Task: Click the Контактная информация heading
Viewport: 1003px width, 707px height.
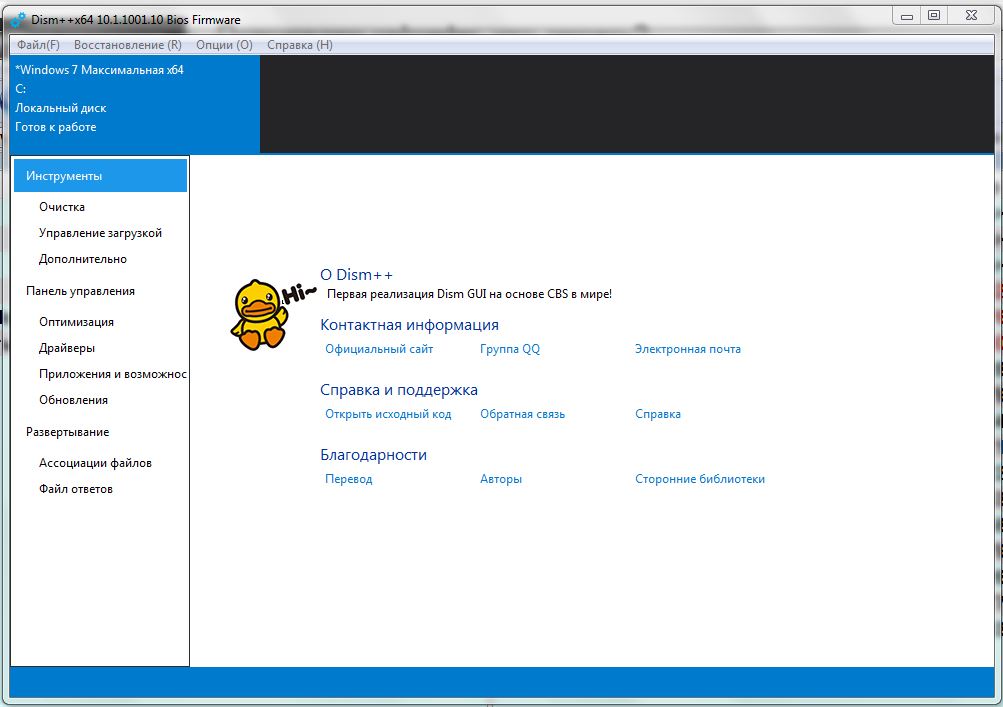Action: 409,324
